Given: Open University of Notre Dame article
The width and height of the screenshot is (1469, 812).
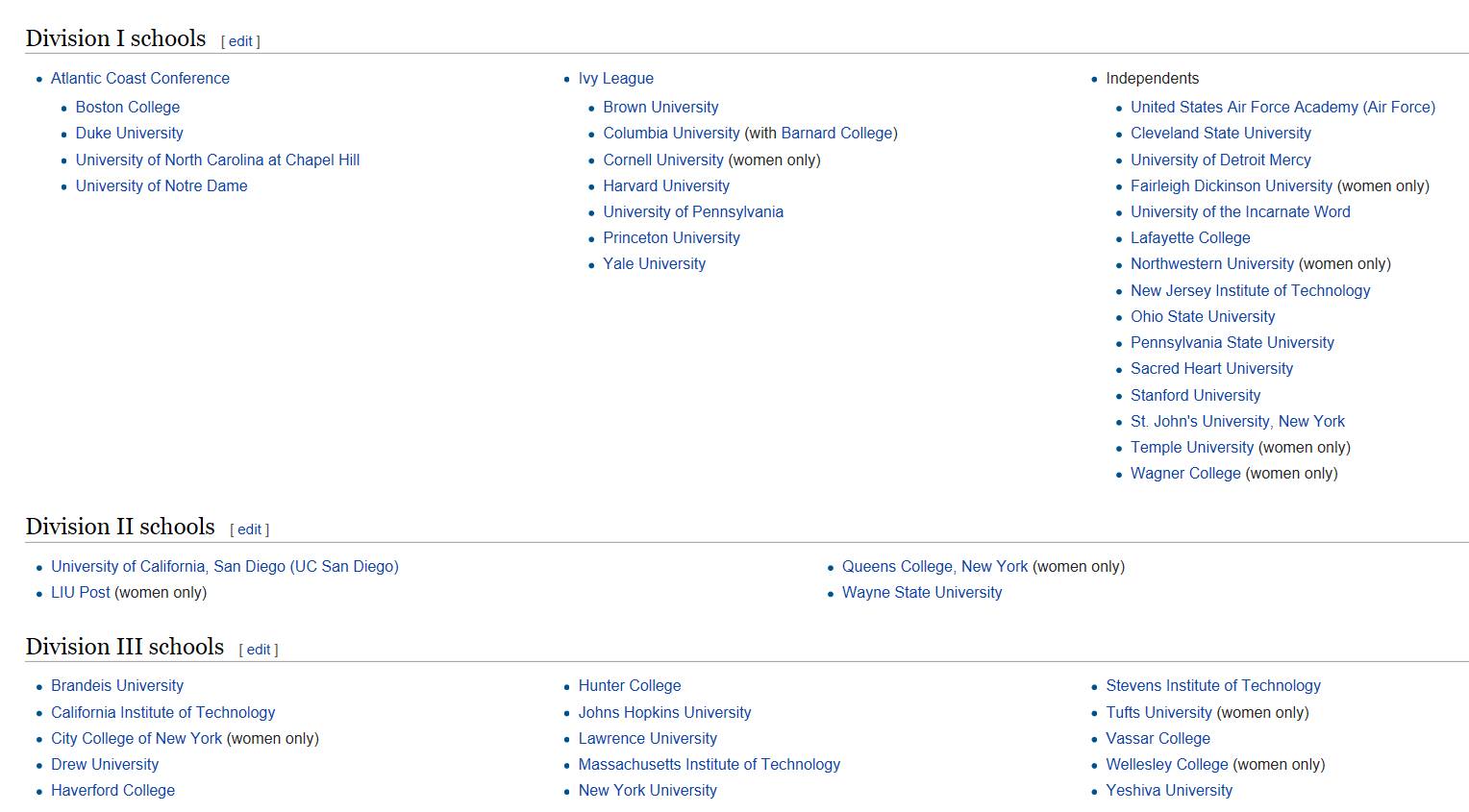Looking at the screenshot, I should [162, 186].
